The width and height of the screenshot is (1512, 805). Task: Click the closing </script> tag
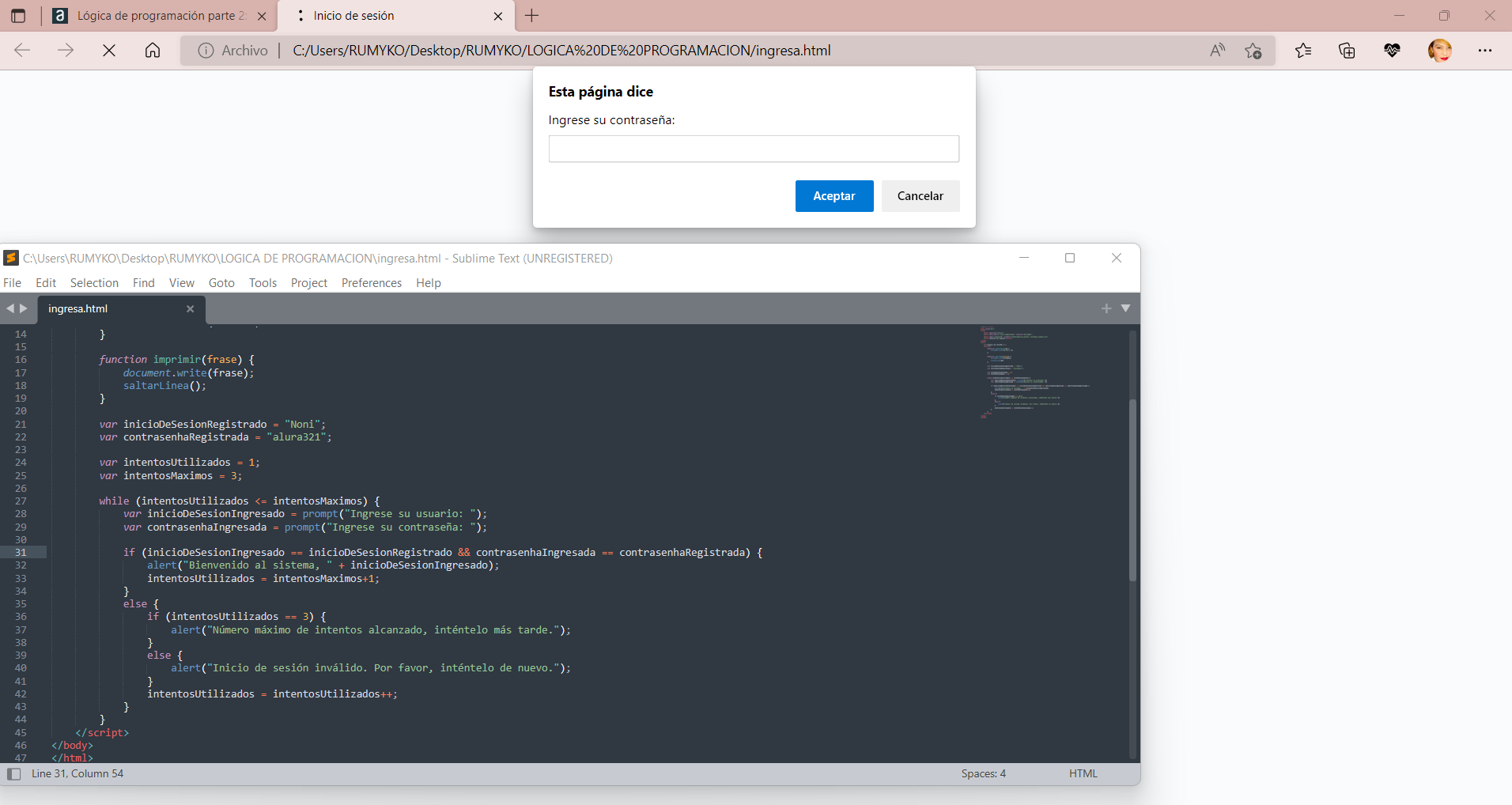[x=102, y=733]
